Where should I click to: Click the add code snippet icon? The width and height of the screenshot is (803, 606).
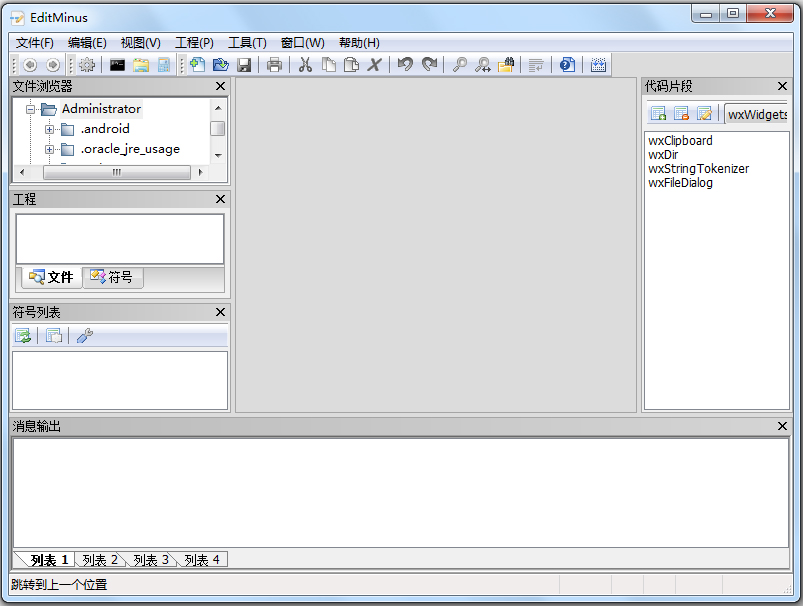click(658, 114)
